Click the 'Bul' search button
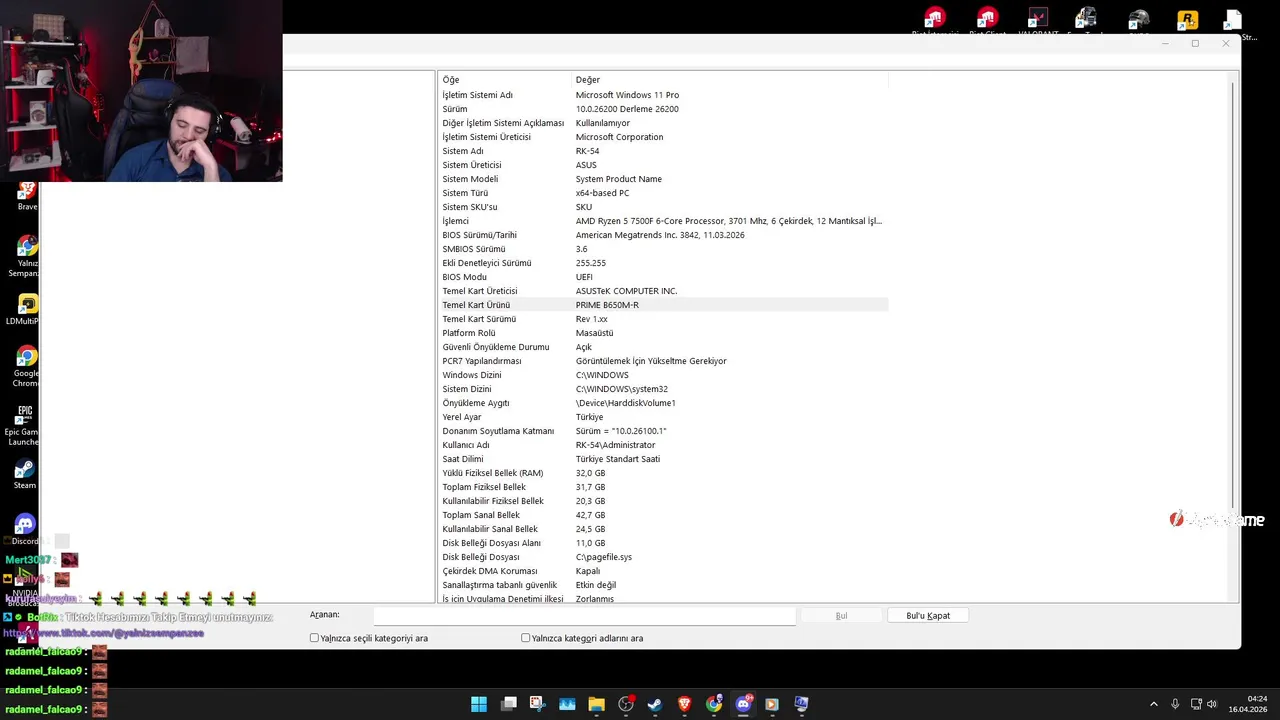The height and width of the screenshot is (720, 1280). [841, 616]
